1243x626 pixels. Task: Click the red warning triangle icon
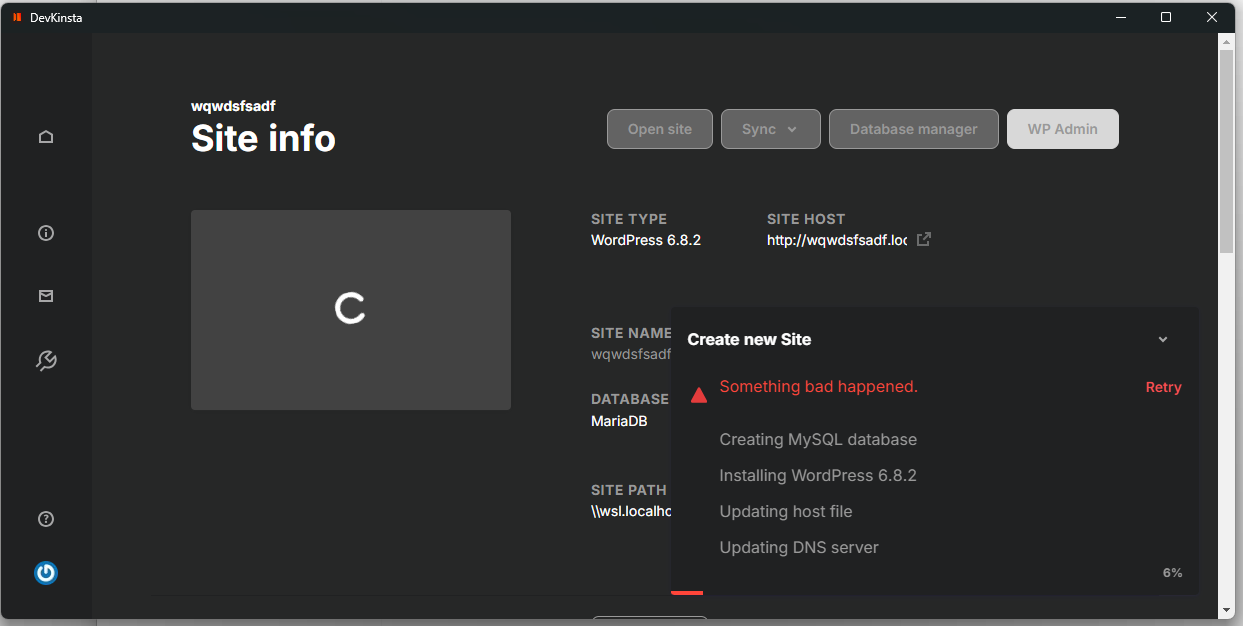699,395
